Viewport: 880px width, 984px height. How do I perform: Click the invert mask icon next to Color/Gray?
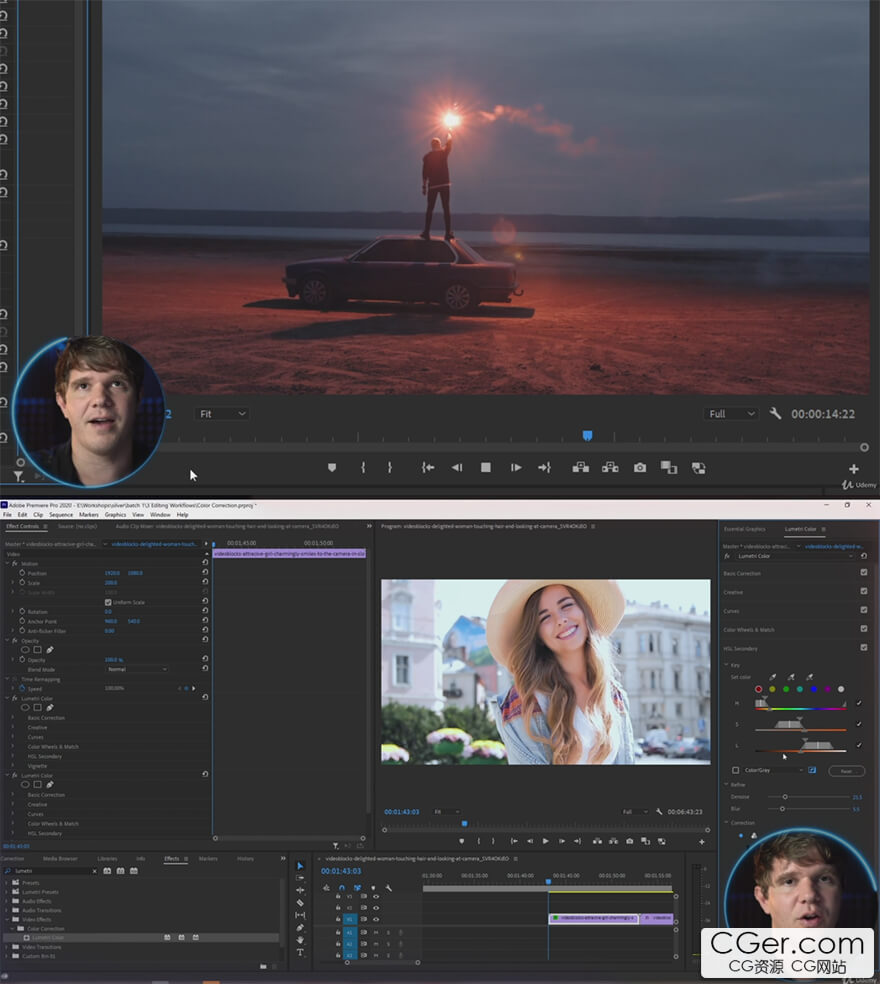tap(812, 770)
